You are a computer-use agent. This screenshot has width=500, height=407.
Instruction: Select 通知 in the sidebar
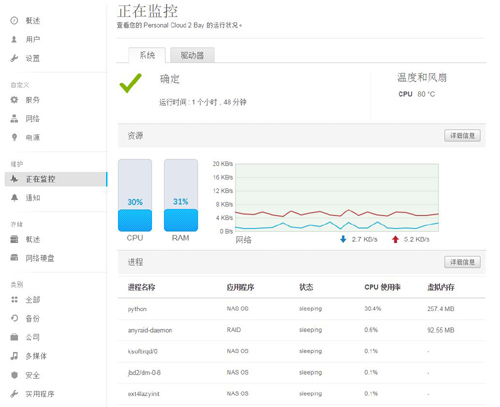(x=33, y=198)
